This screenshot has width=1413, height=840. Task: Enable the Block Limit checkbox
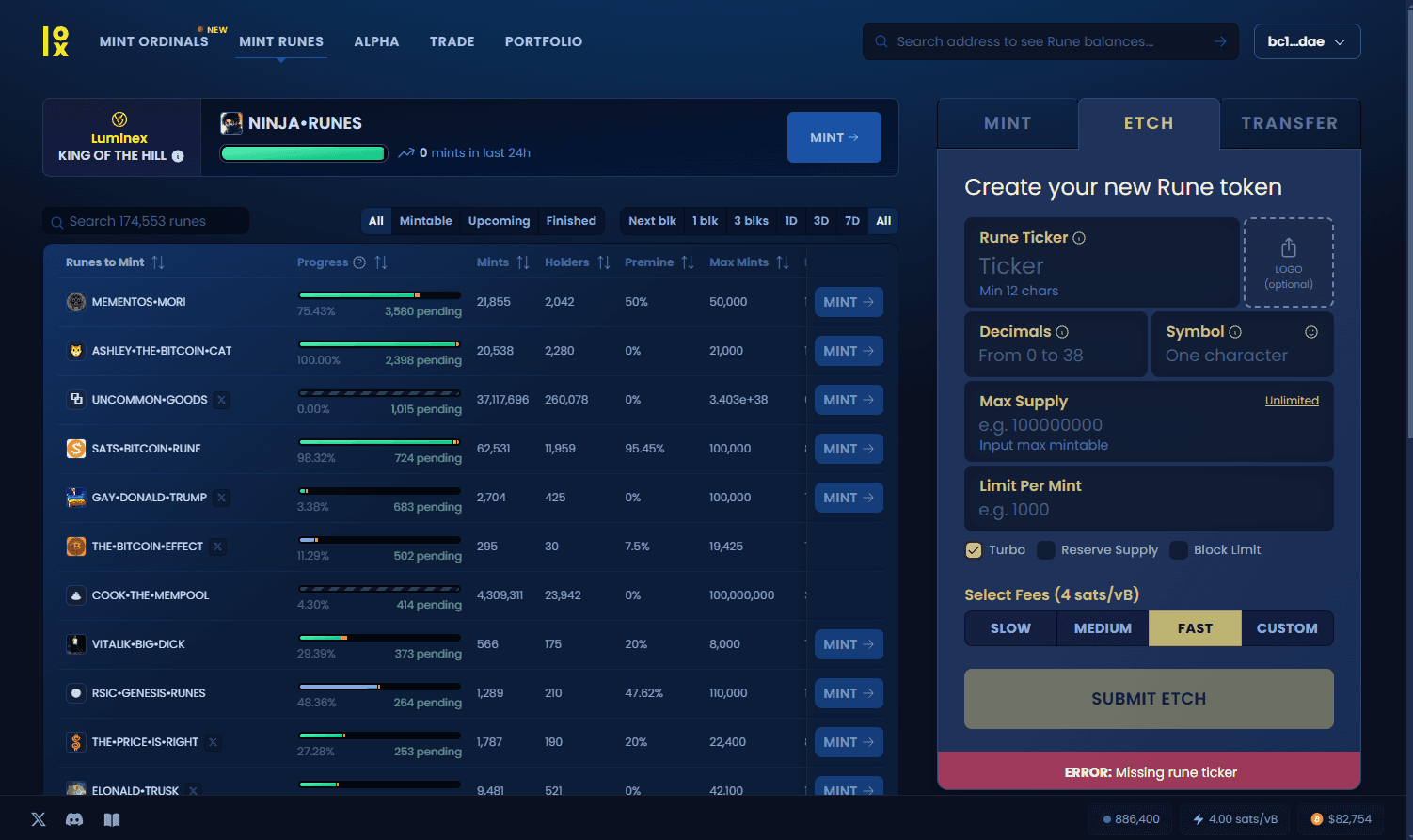pyautogui.click(x=1179, y=550)
